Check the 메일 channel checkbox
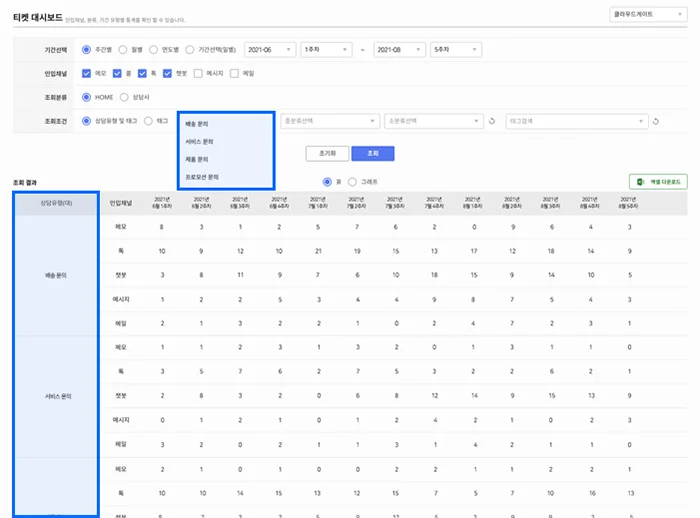700x518 pixels. click(x=235, y=73)
